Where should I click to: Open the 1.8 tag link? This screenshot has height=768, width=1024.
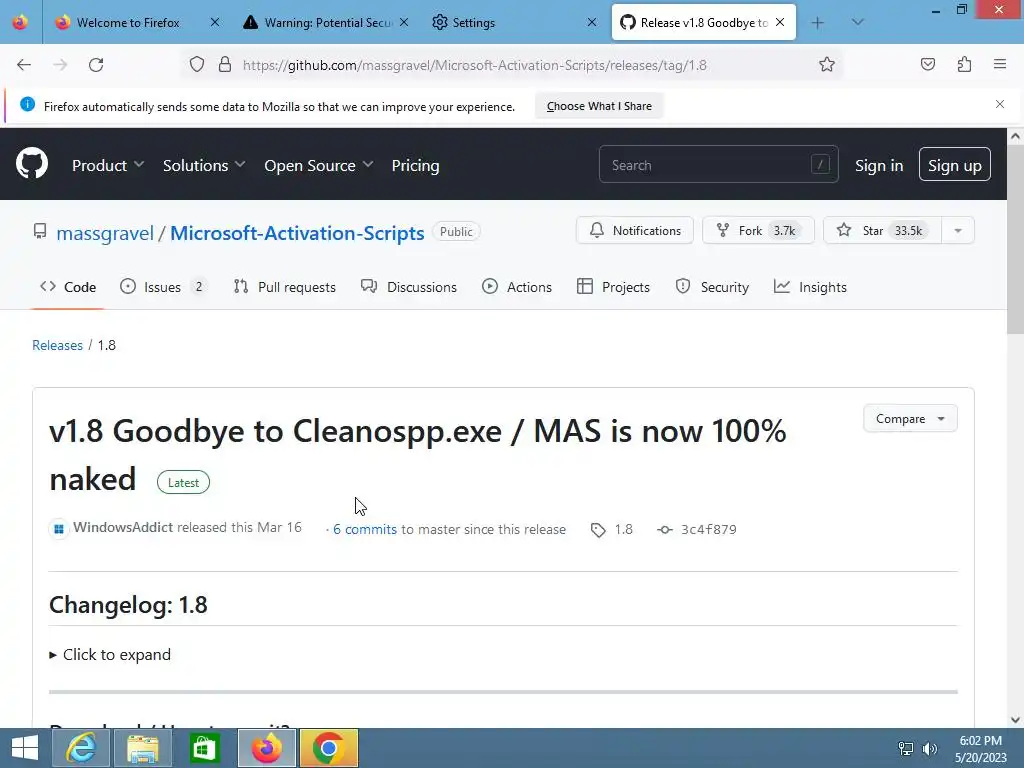(612, 530)
